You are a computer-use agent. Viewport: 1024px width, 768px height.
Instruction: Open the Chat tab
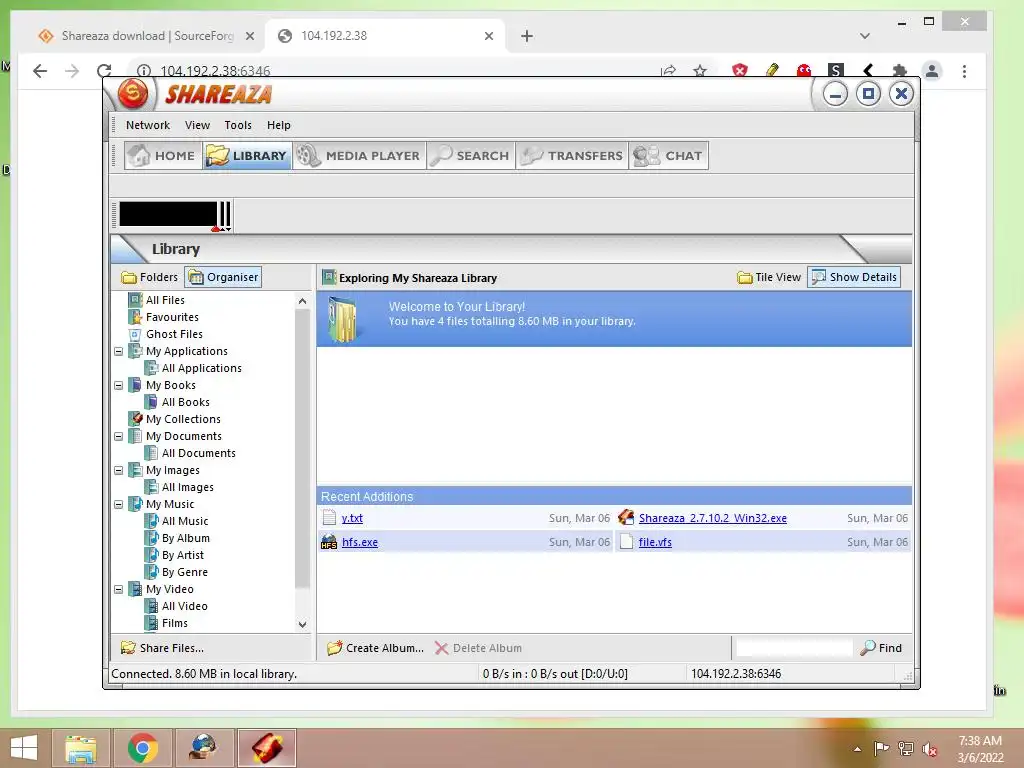click(x=669, y=156)
